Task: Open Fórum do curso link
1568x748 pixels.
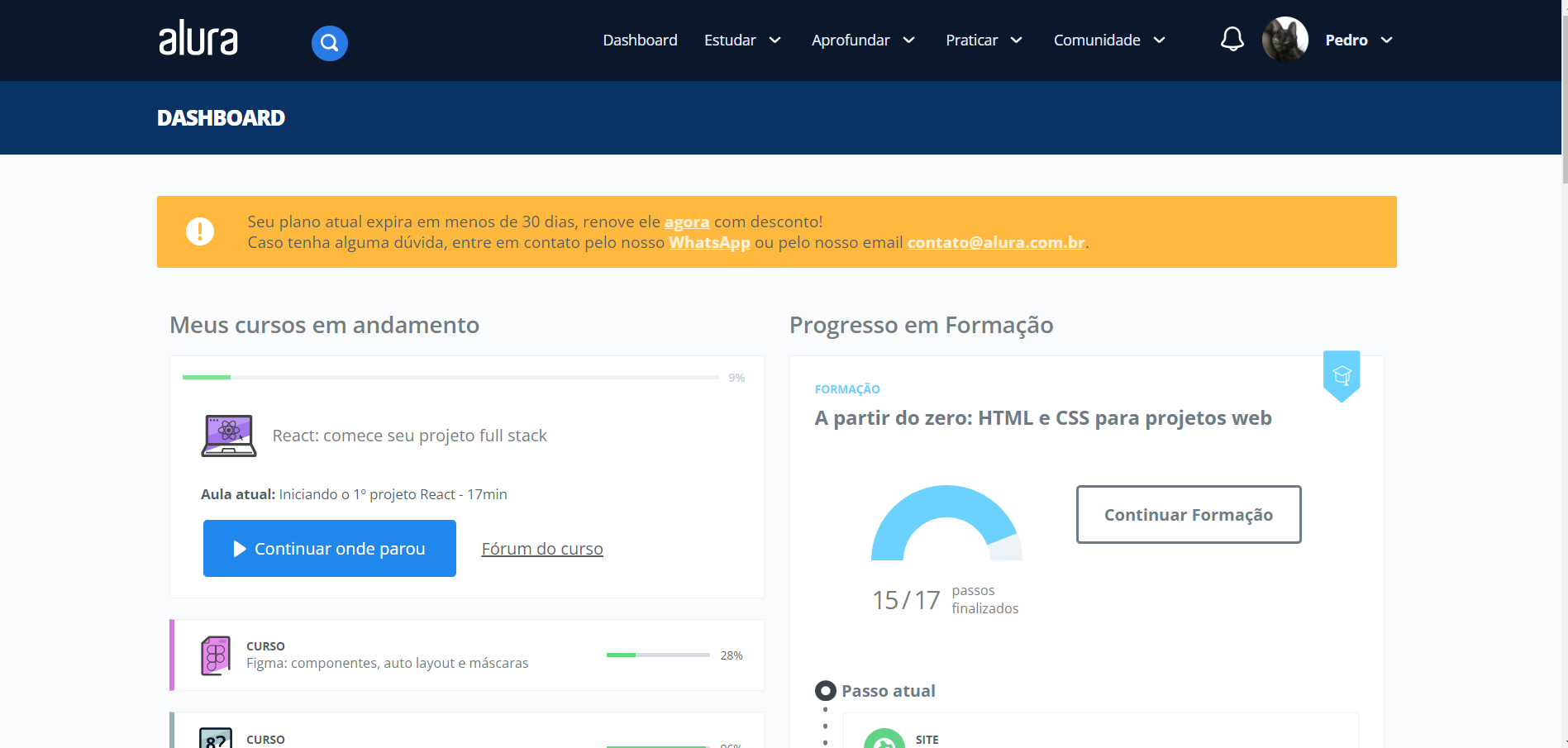Action: [542, 549]
